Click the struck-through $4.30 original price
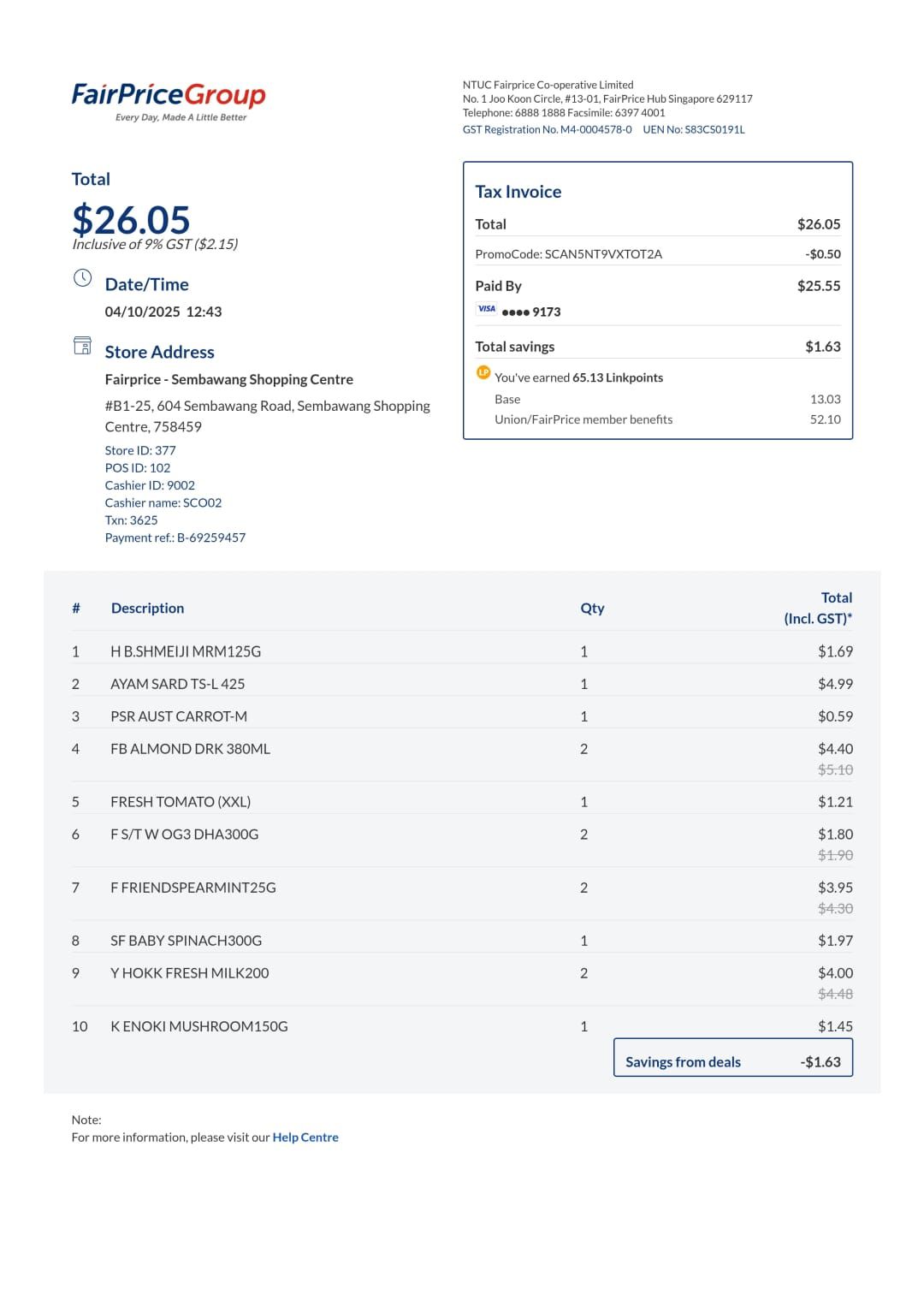Viewport: 924px width, 1307px height. 835,908
